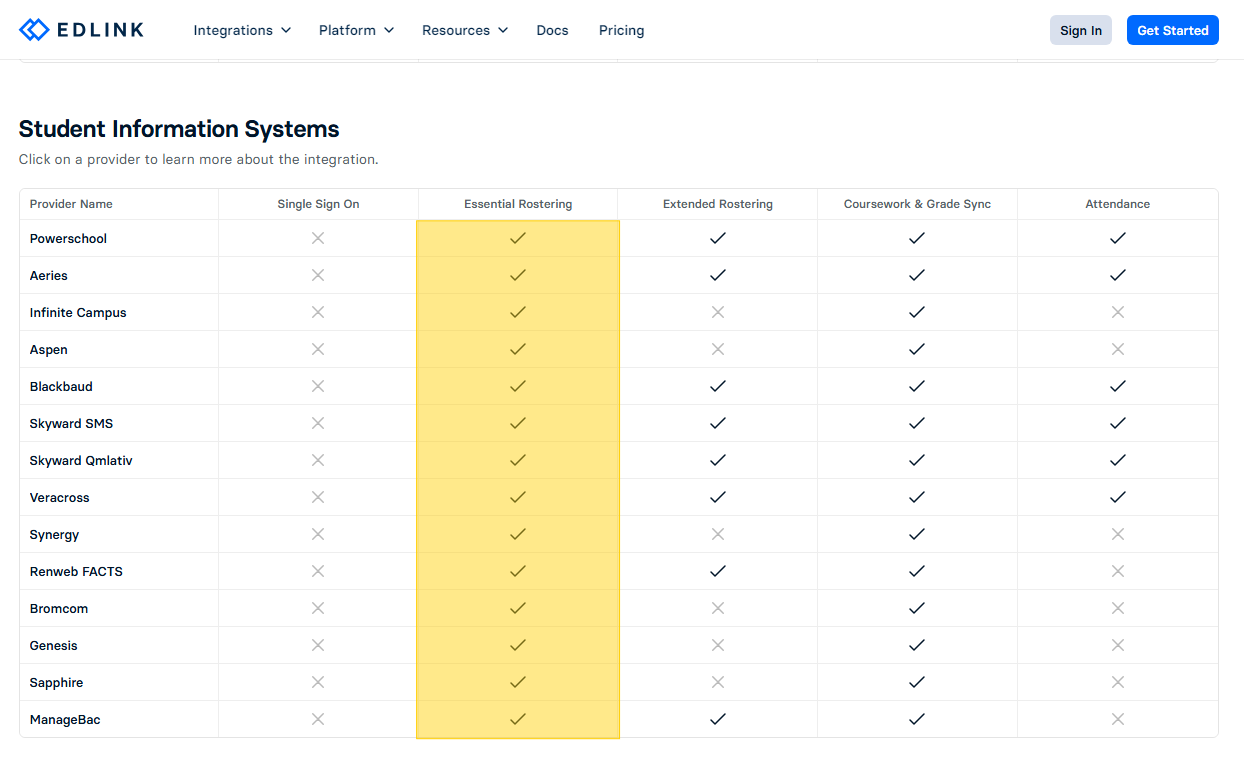Click the Extended Rostering column header
The image size is (1244, 761).
click(718, 204)
